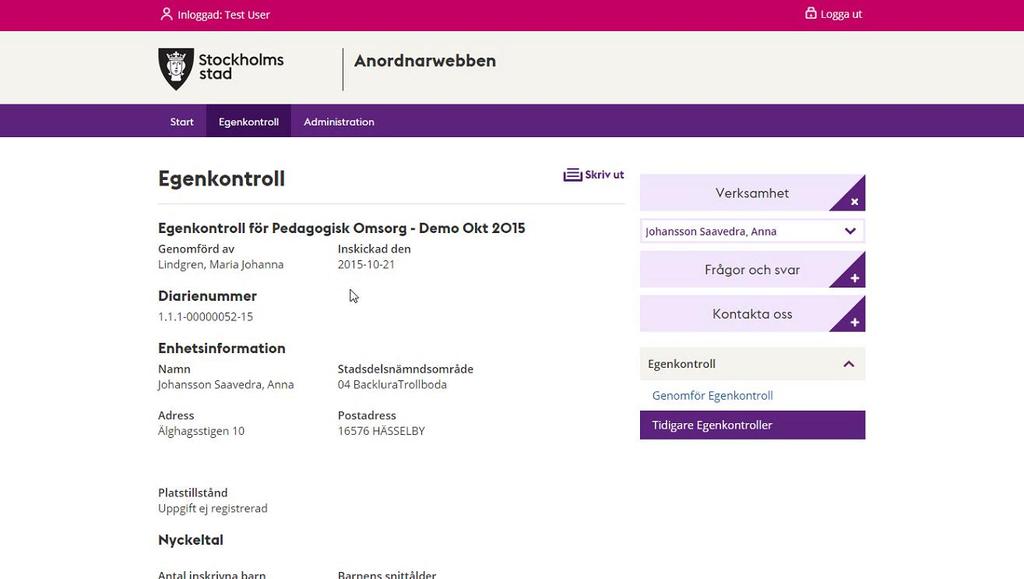The image size is (1024, 579).
Task: Click the Inskickad den label
Action: [374, 249]
